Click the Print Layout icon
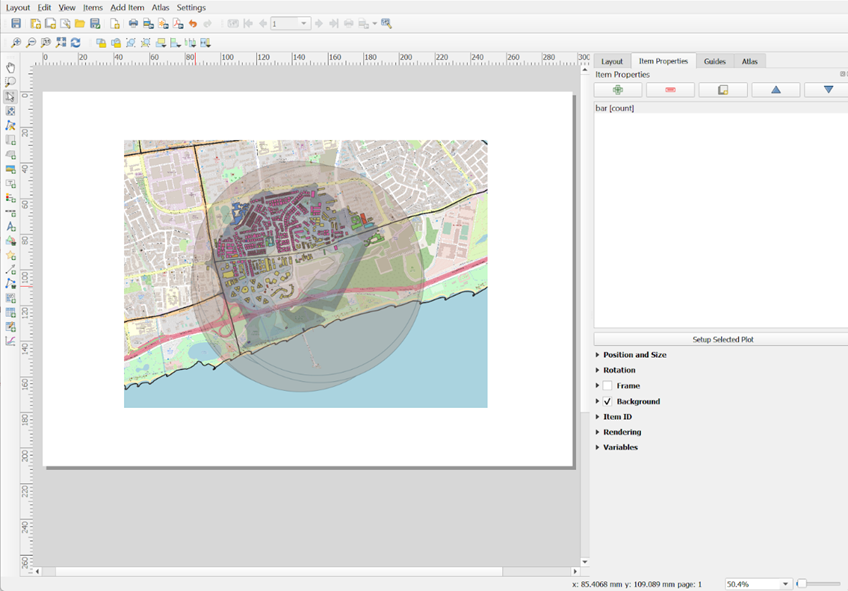 point(133,23)
